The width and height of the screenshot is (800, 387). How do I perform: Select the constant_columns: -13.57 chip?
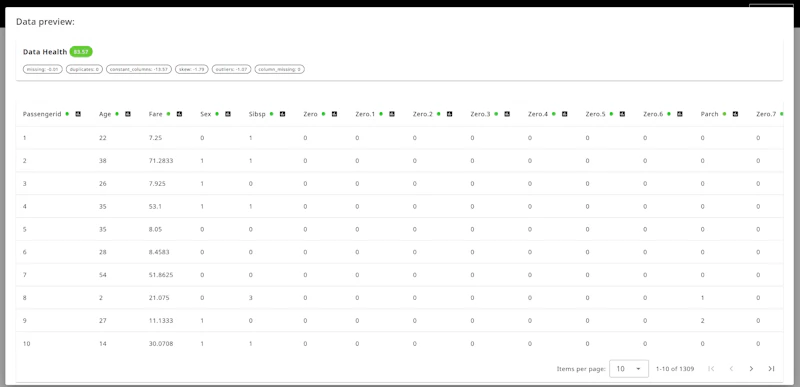click(139, 69)
